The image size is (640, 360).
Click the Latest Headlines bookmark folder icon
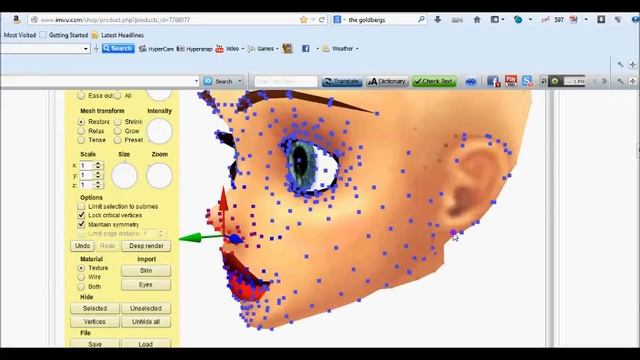[95, 35]
